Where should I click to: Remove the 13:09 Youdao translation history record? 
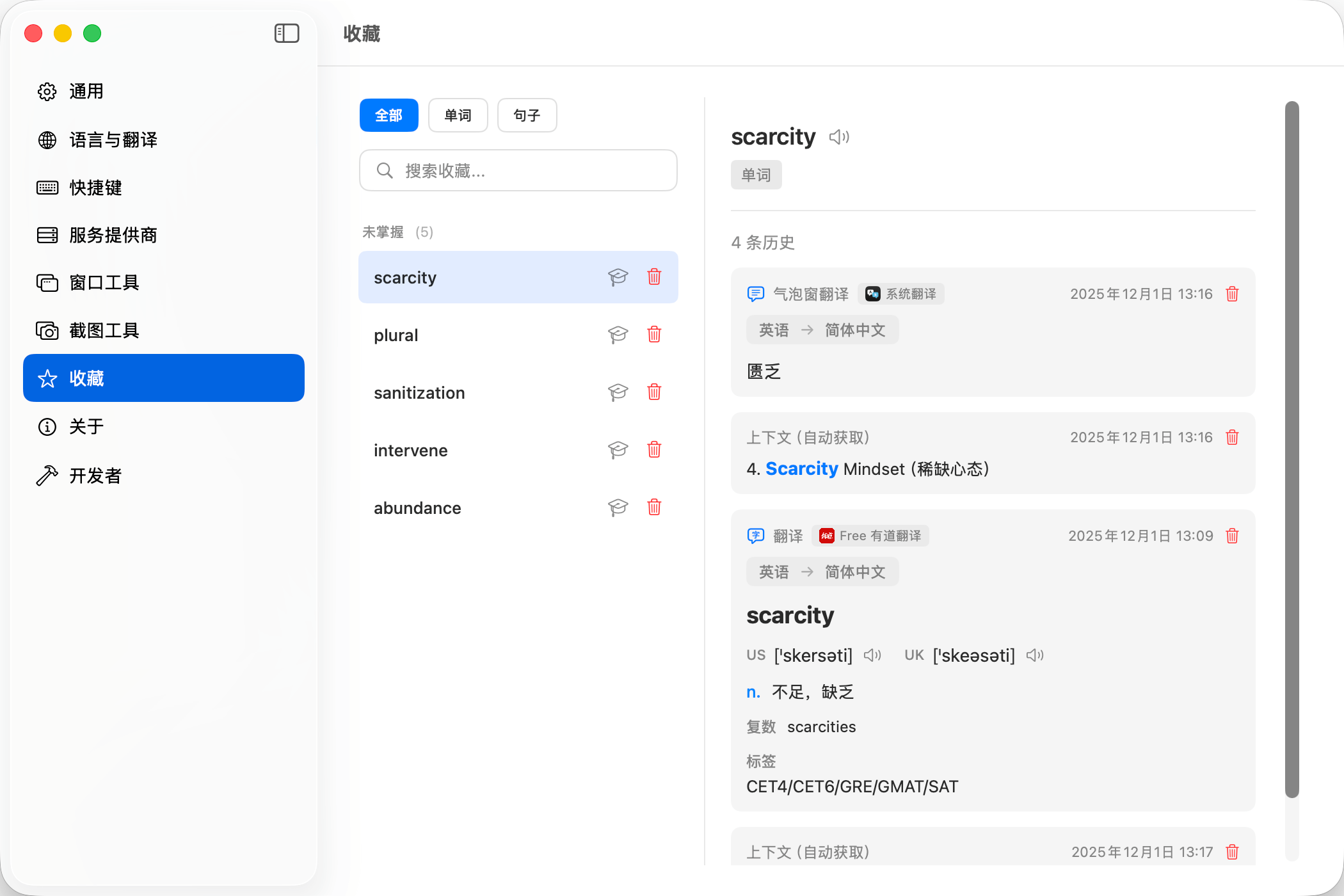click(1232, 536)
